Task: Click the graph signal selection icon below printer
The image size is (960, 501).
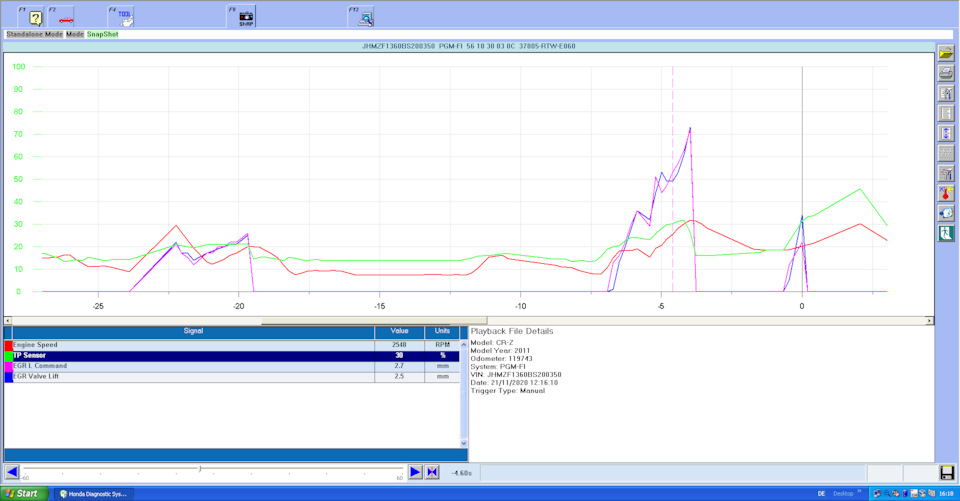Action: click(946, 94)
